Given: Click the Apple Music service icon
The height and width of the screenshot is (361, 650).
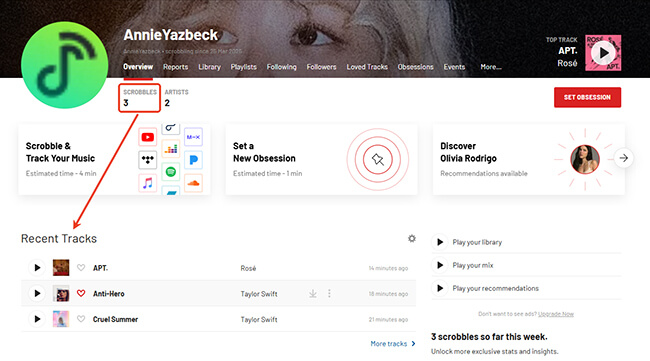Looking at the screenshot, I should [x=148, y=183].
